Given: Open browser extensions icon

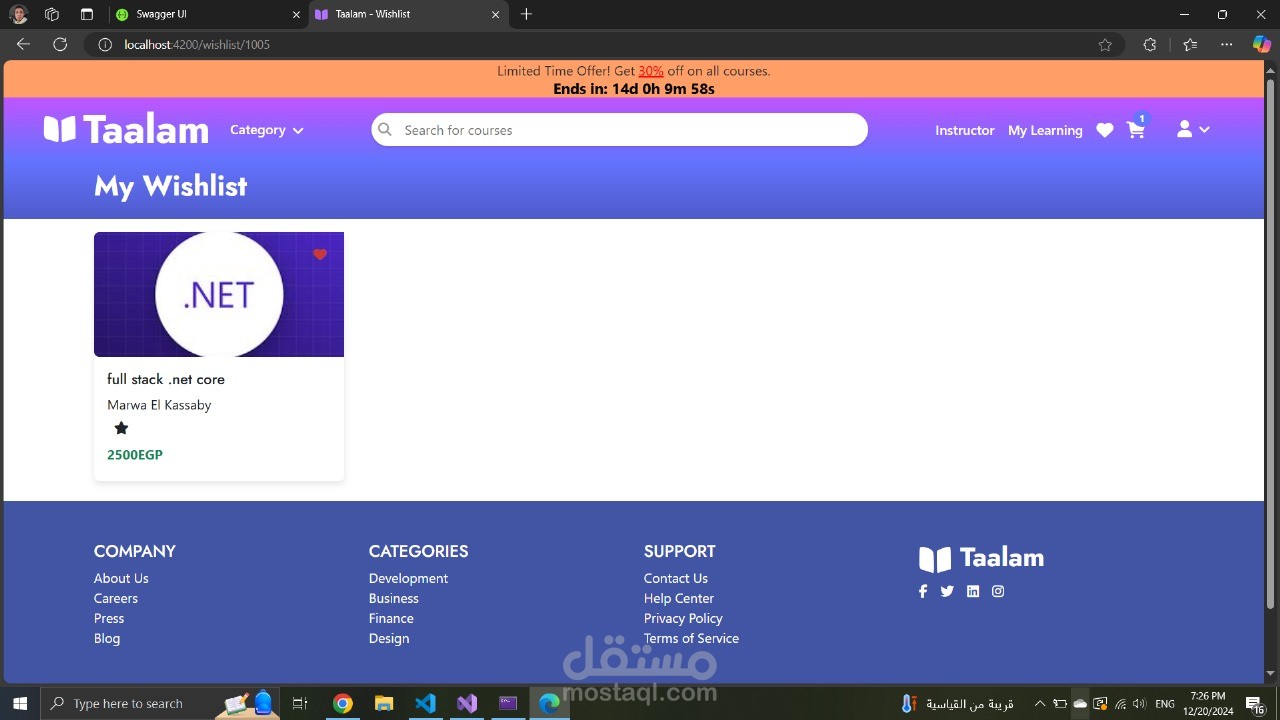Looking at the screenshot, I should point(1150,44).
